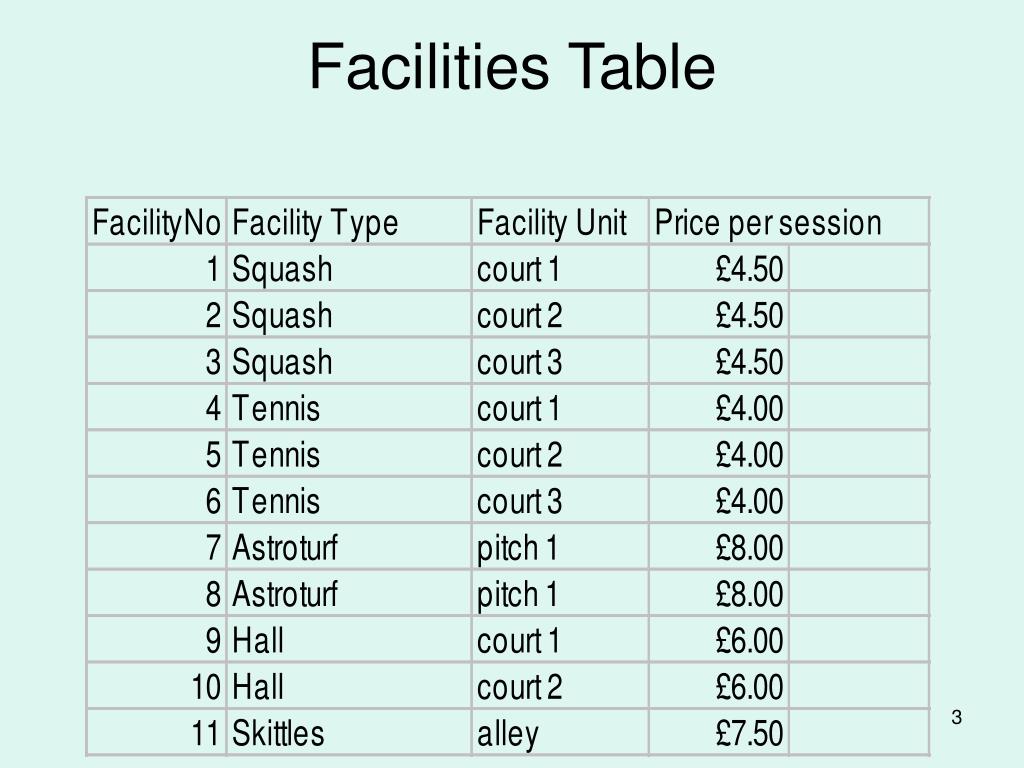Click the £8.00 price for facility 7
This screenshot has width=1024, height=768.
(x=719, y=547)
